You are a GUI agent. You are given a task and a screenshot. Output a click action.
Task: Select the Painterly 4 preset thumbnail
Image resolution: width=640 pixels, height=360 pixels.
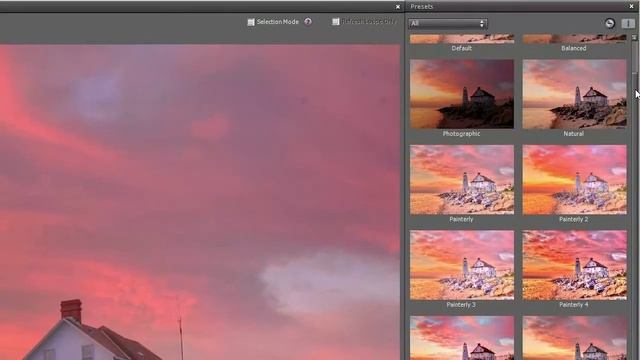coord(574,265)
